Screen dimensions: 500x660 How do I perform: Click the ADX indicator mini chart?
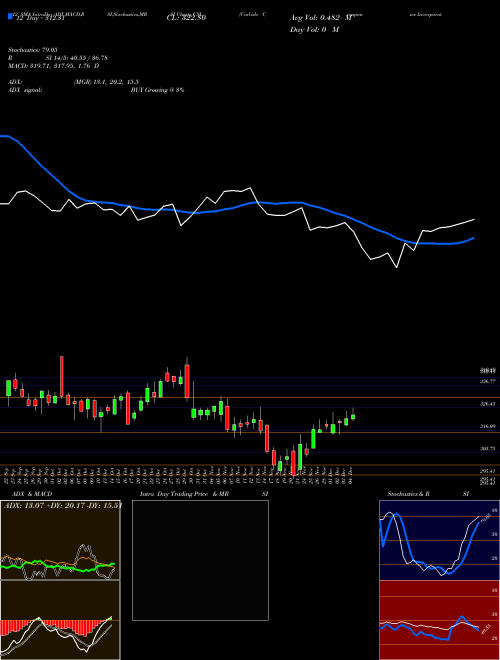60,540
